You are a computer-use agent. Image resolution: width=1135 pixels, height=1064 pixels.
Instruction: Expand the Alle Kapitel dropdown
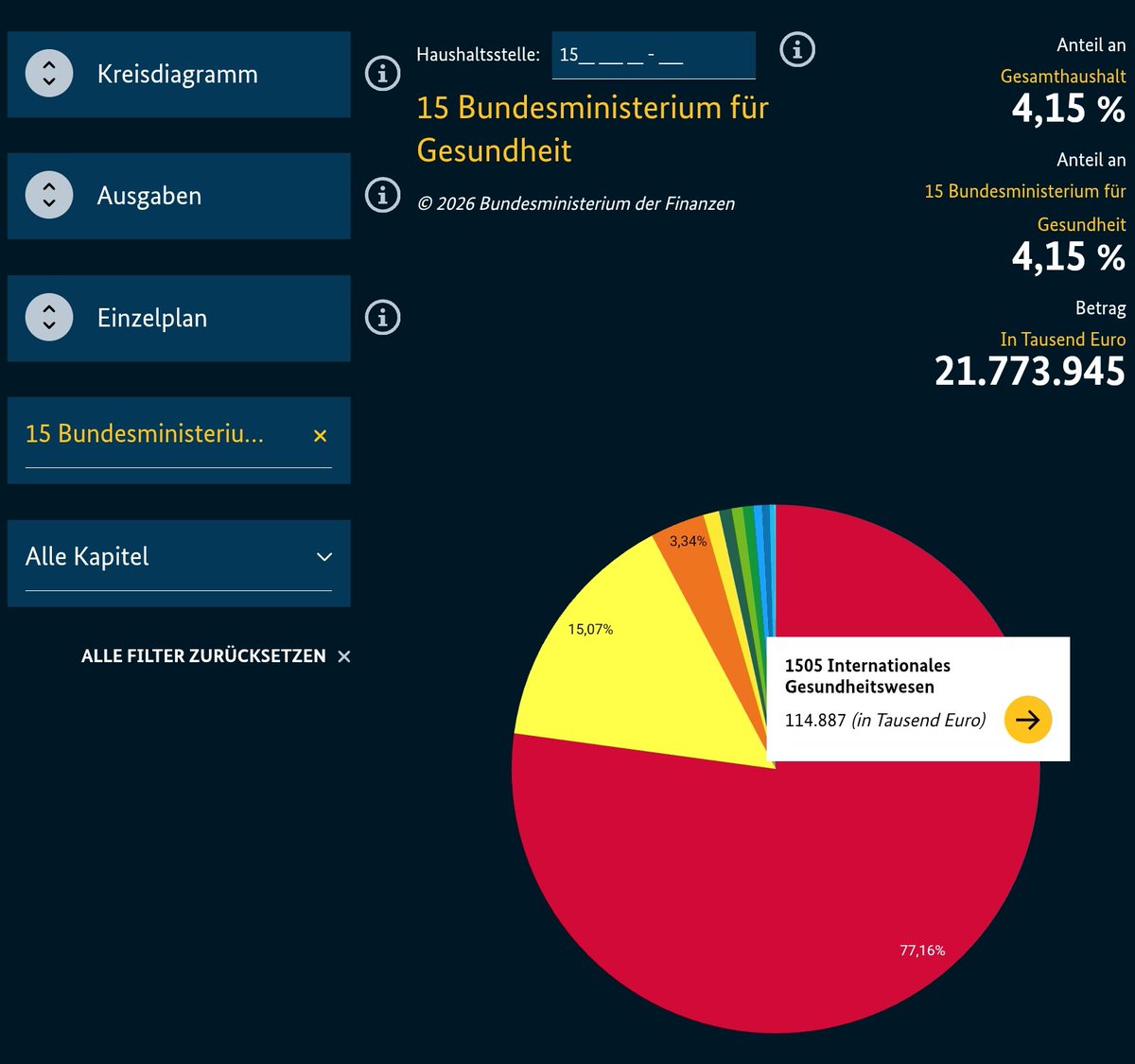click(179, 562)
